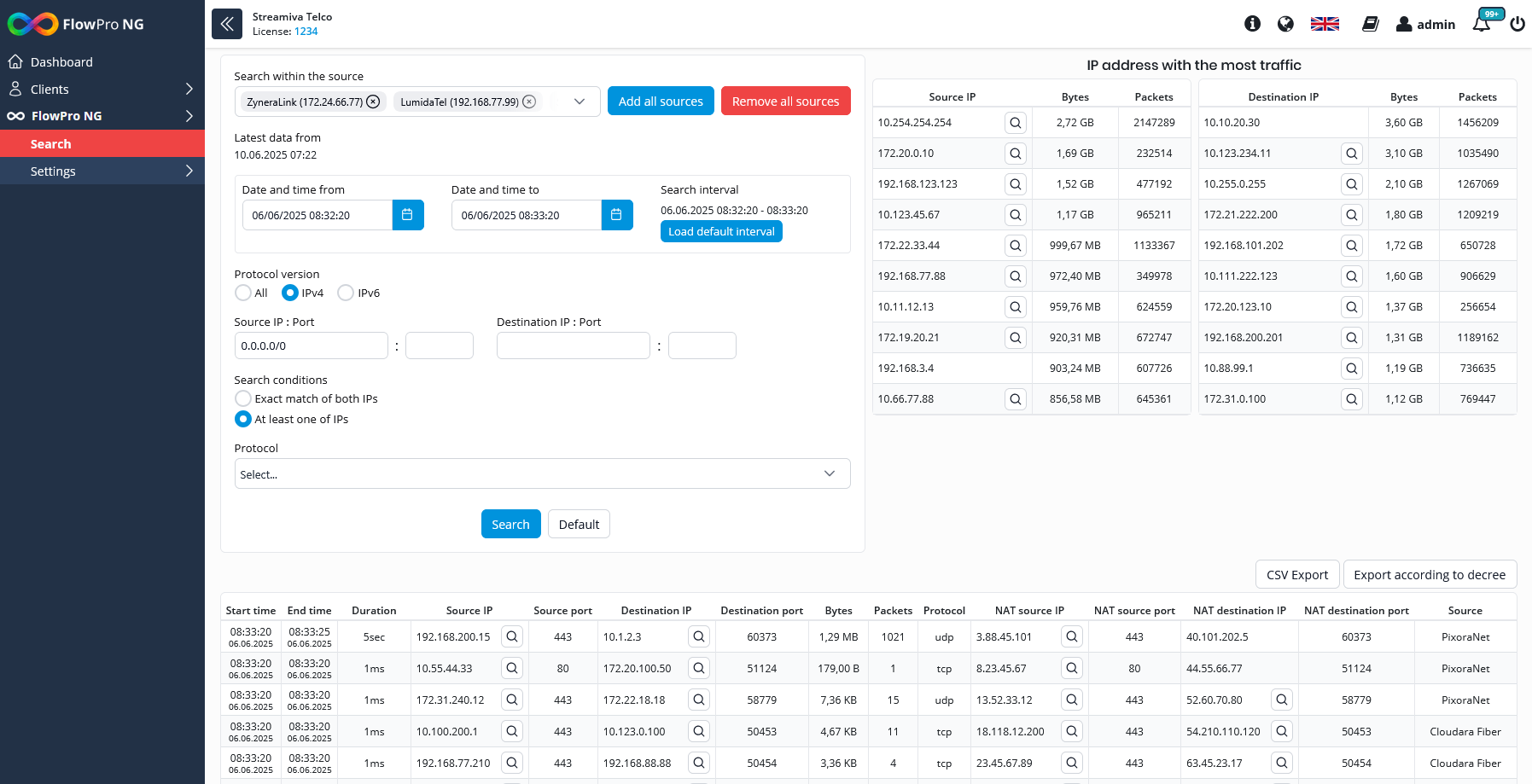Click Load default interval button

(721, 231)
